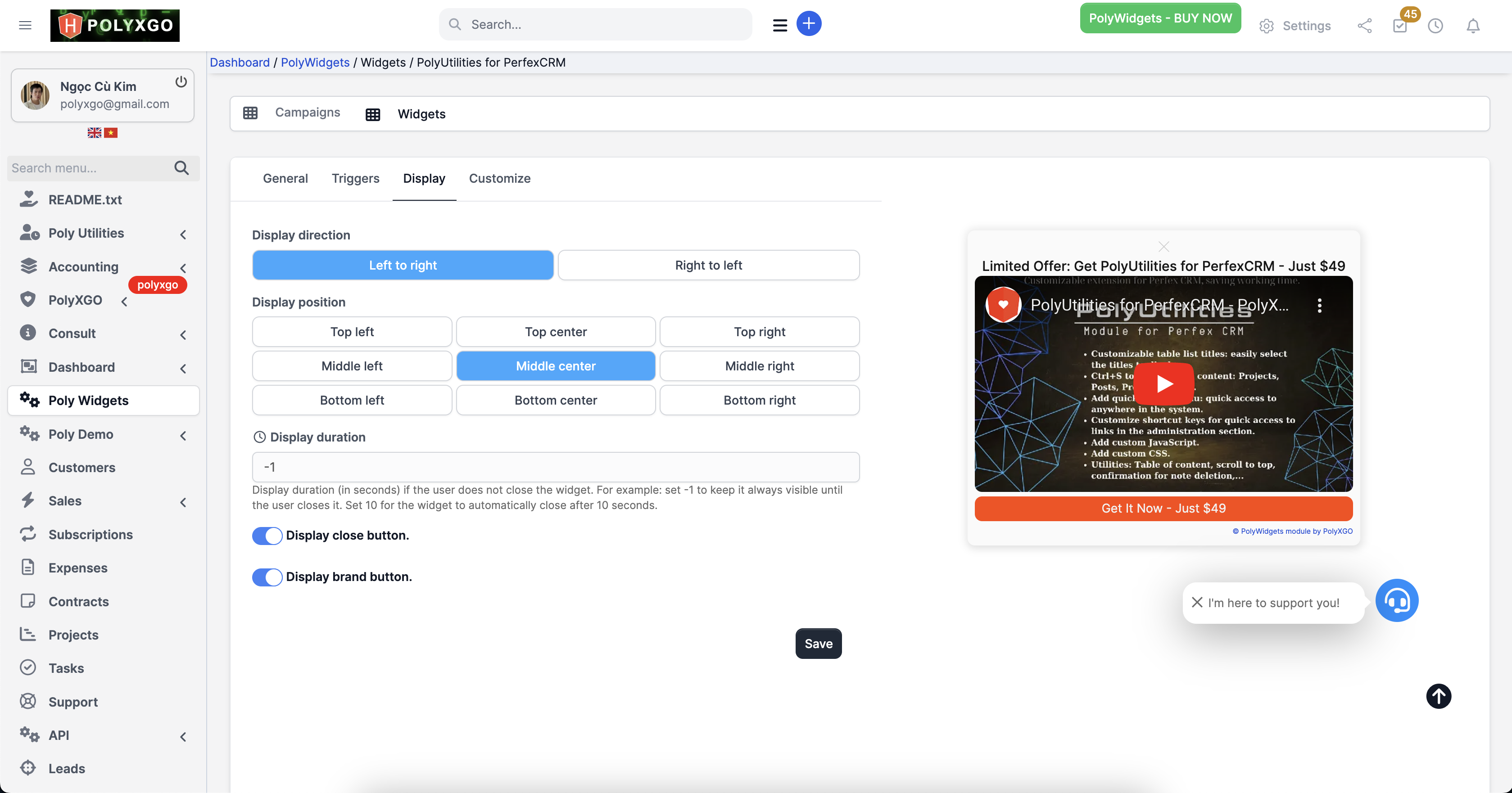Screen dimensions: 1512x793
Task: Switch to Customize tab
Action: pos(499,178)
